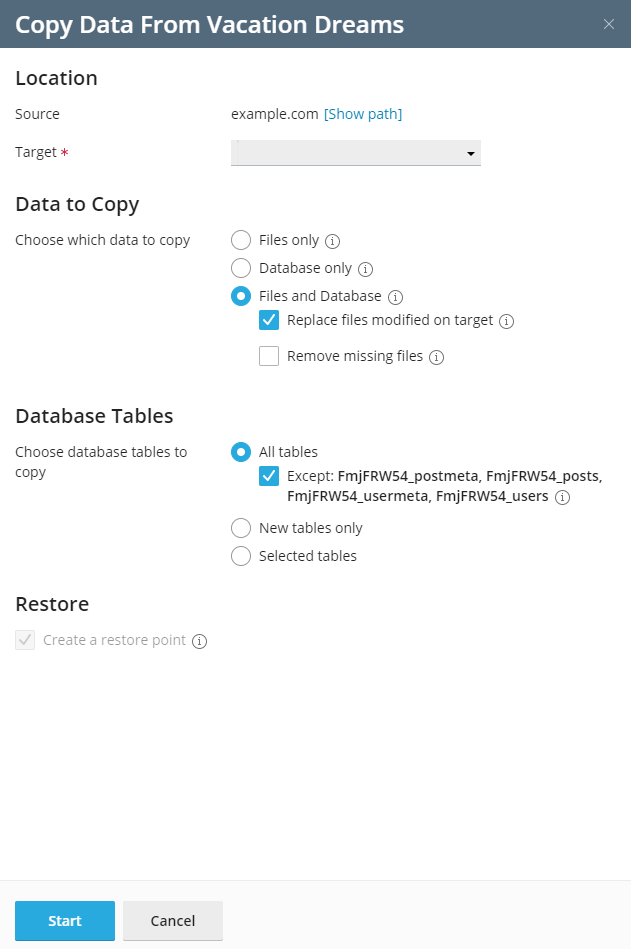Enable the Remove missing files checkbox

[x=269, y=356]
